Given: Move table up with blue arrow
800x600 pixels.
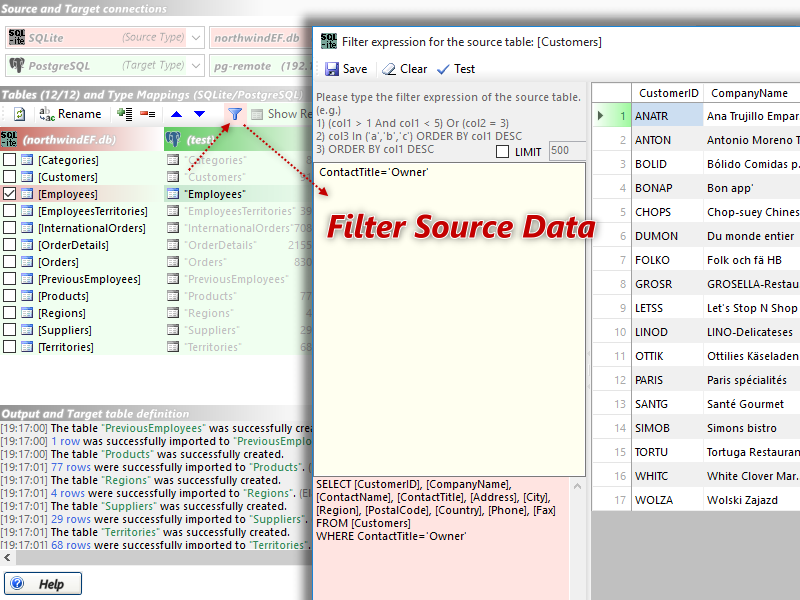Looking at the screenshot, I should coord(176,114).
